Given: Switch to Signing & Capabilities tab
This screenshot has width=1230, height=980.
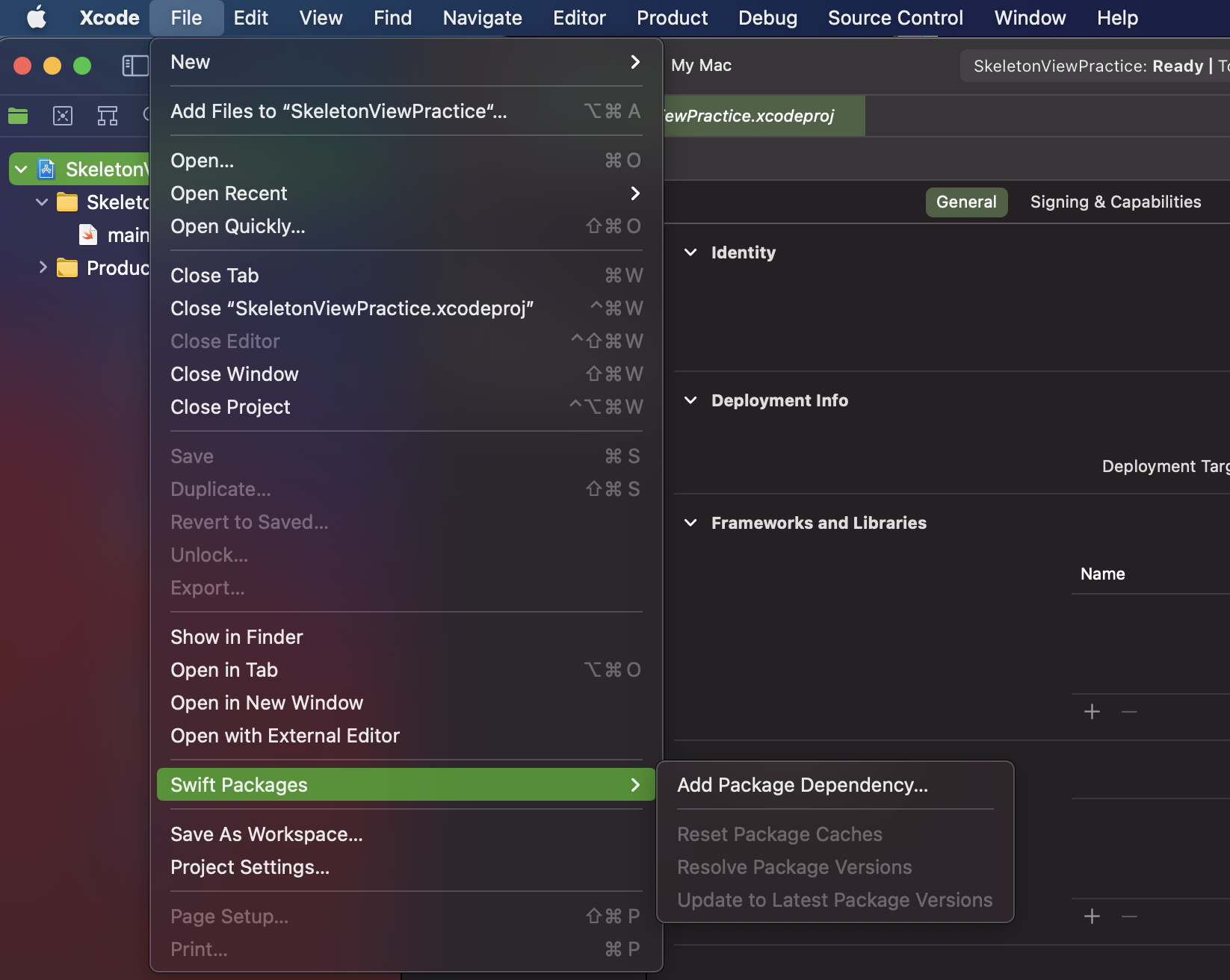Looking at the screenshot, I should click(x=1115, y=202).
